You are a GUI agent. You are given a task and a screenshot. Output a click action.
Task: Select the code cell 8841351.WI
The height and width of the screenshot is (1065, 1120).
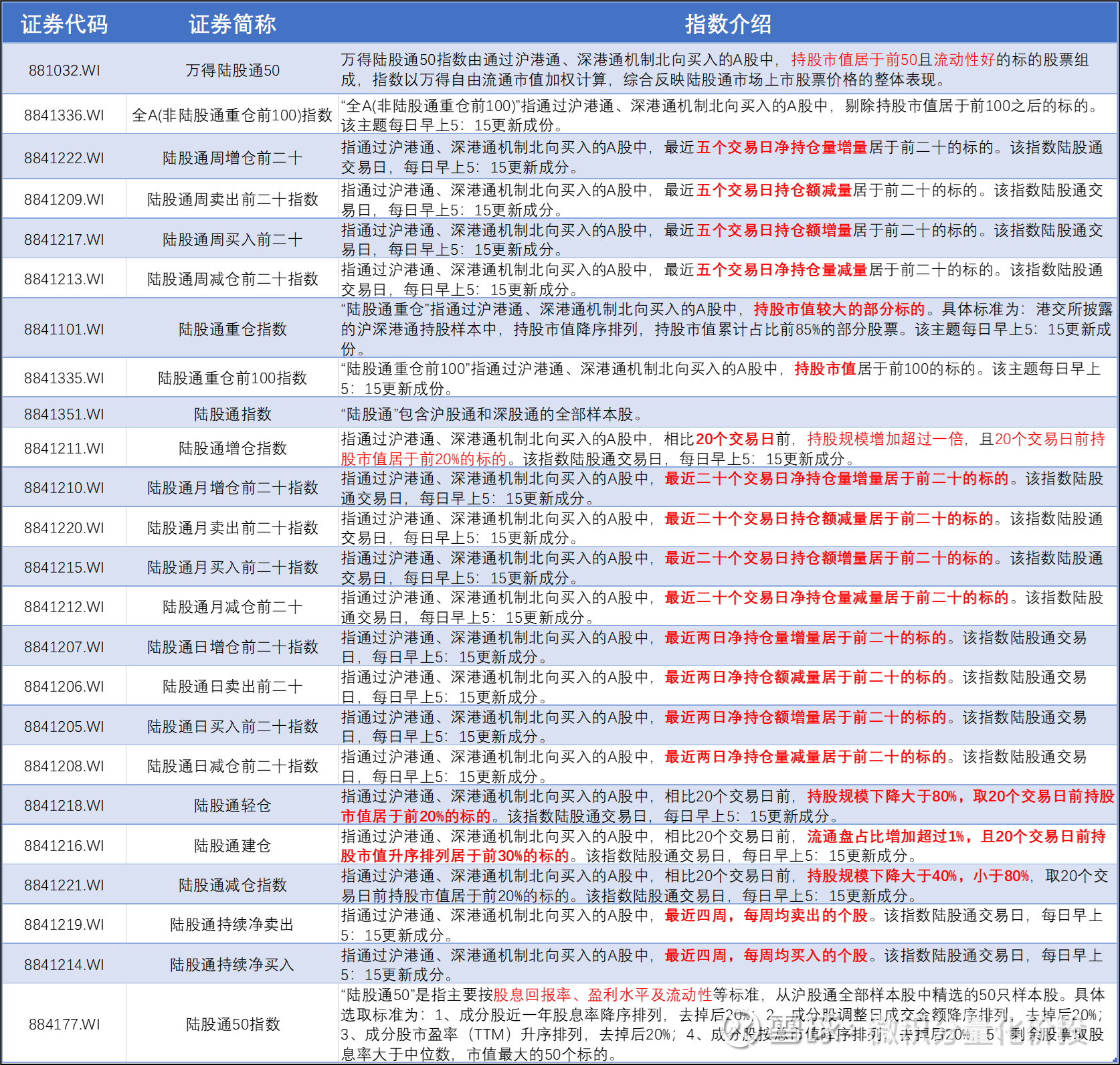tap(64, 414)
